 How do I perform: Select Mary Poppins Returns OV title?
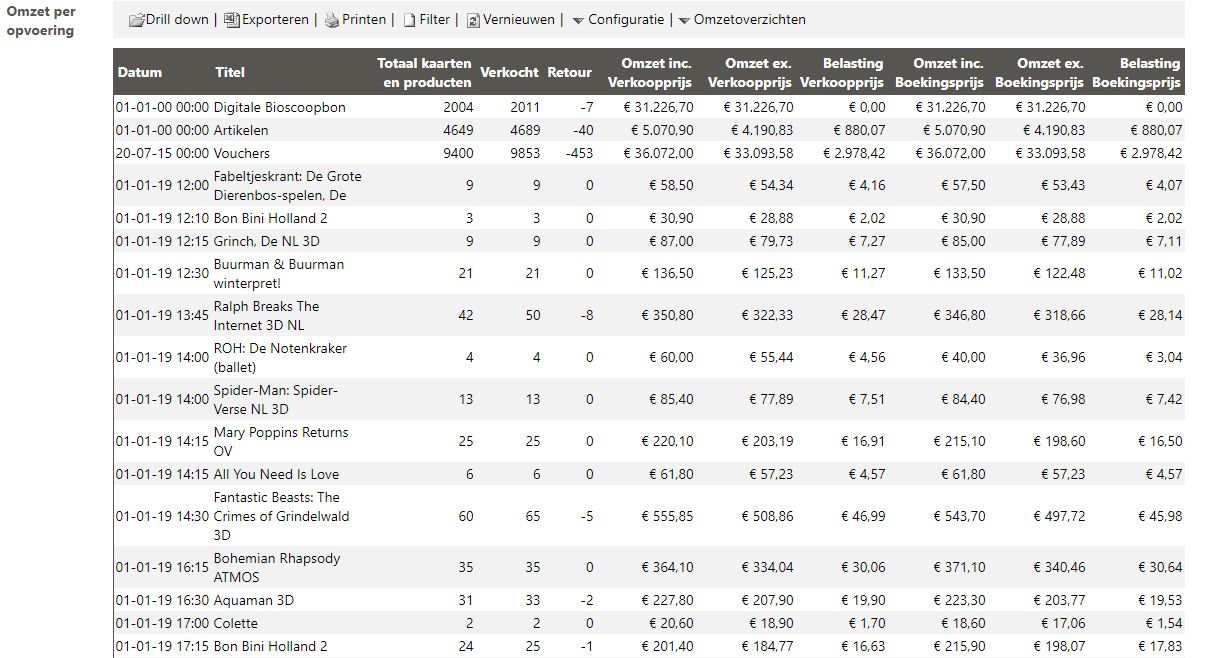coord(281,441)
